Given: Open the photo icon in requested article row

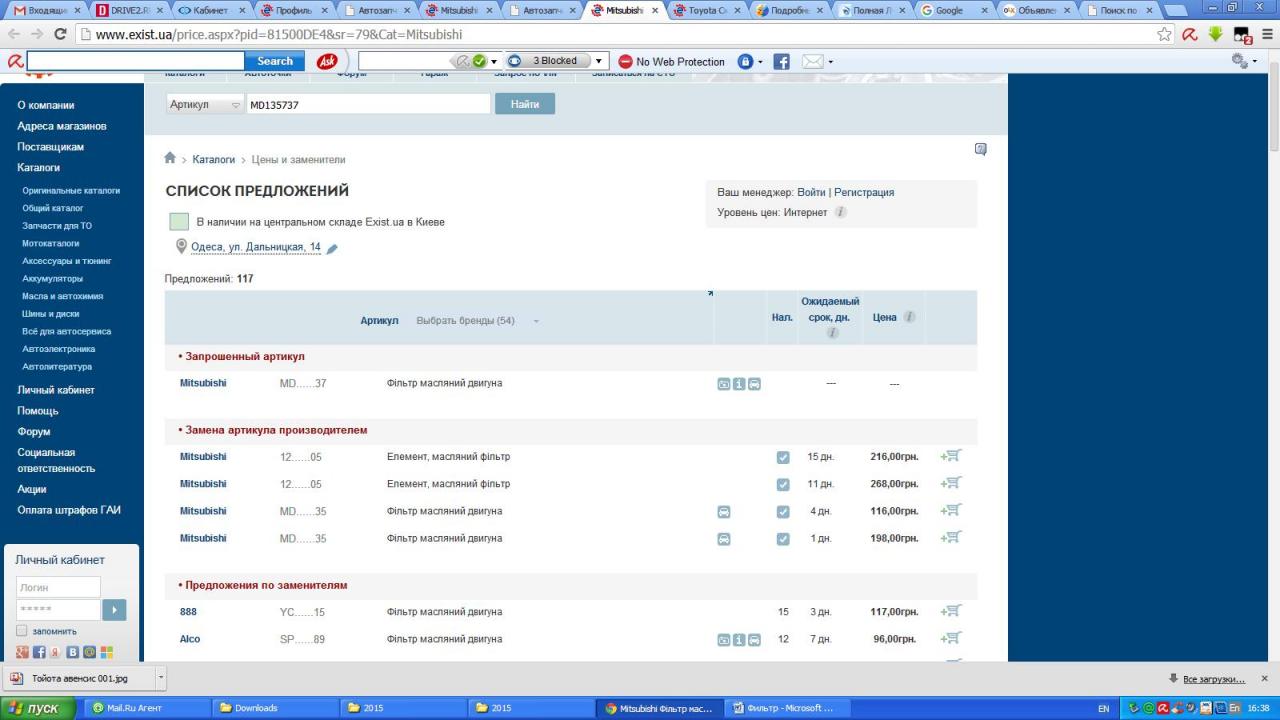Looking at the screenshot, I should (724, 384).
